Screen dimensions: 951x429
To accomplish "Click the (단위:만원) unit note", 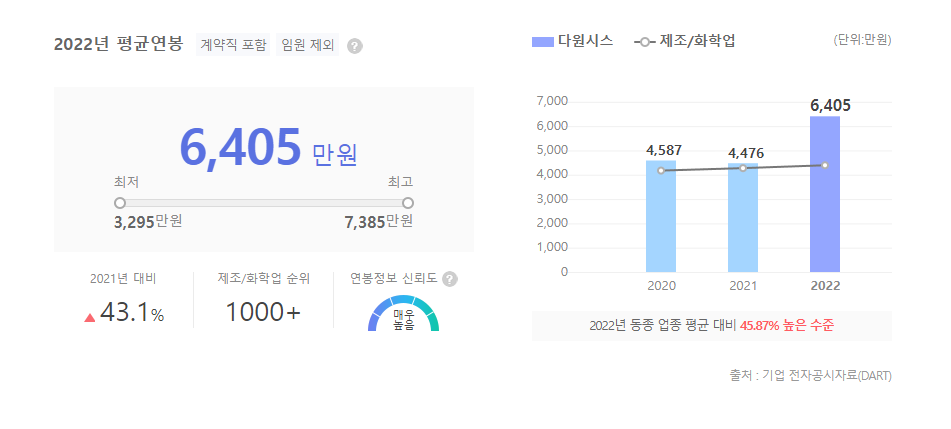I will click(x=862, y=41).
